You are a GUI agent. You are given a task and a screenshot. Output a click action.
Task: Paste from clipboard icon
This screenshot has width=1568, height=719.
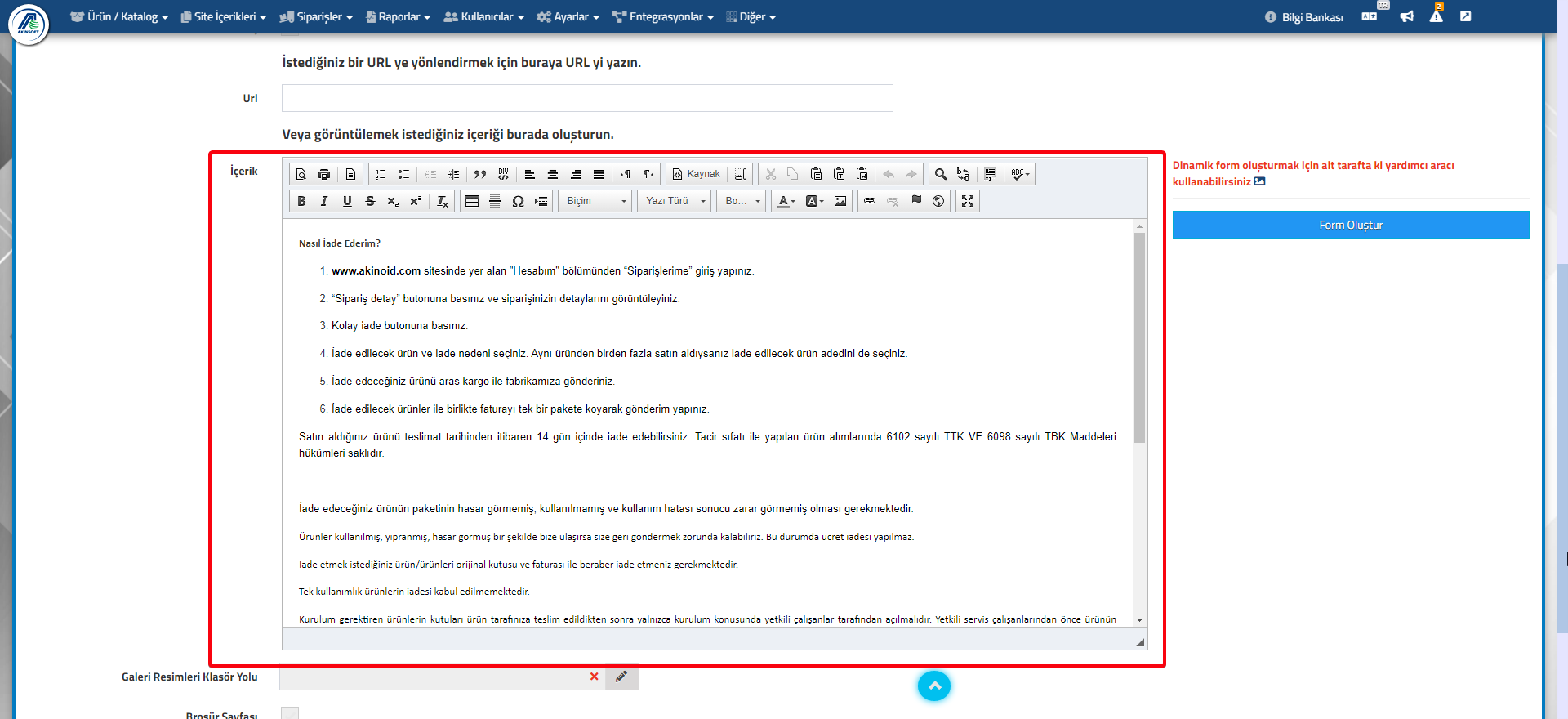pos(816,174)
